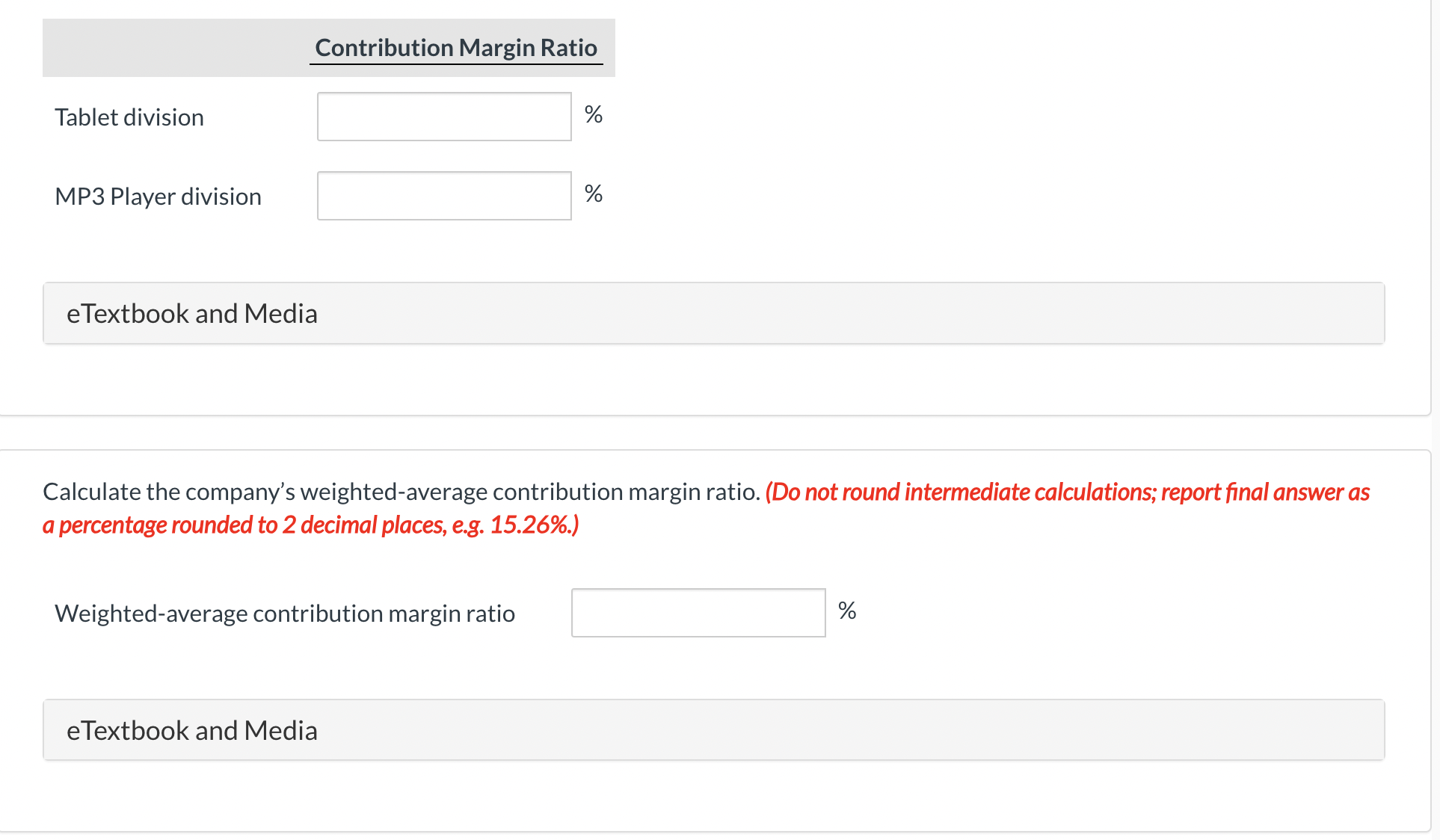Image resolution: width=1440 pixels, height=840 pixels.
Task: Click the percent sign beside Tablet division
Action: (x=593, y=114)
